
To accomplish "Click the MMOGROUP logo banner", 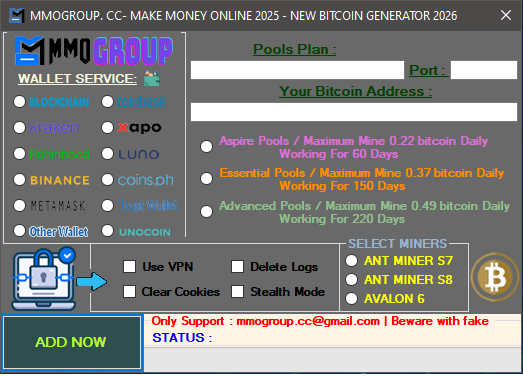I will (x=94, y=51).
